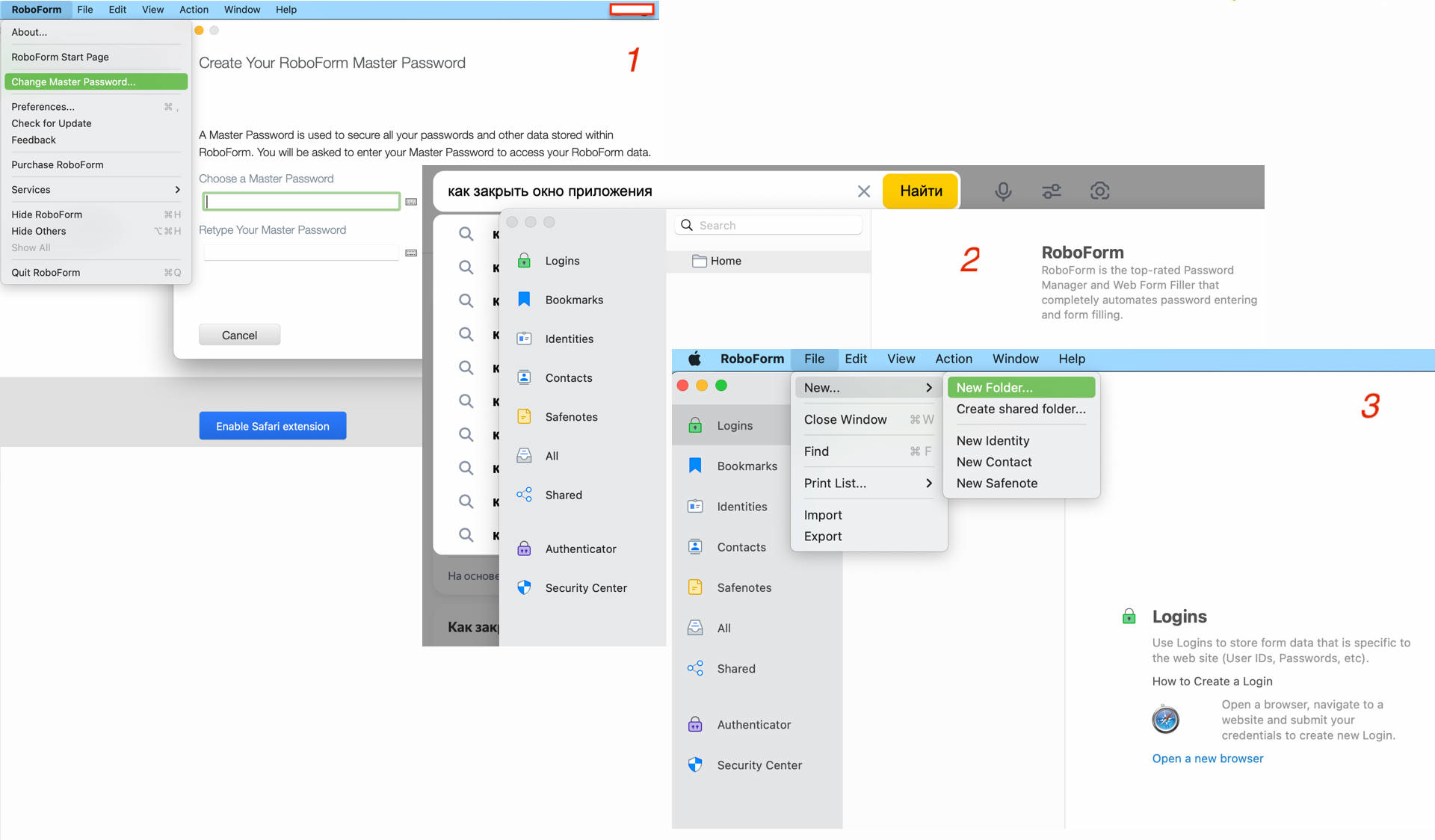Open search settings sliders icon

[x=1052, y=191]
